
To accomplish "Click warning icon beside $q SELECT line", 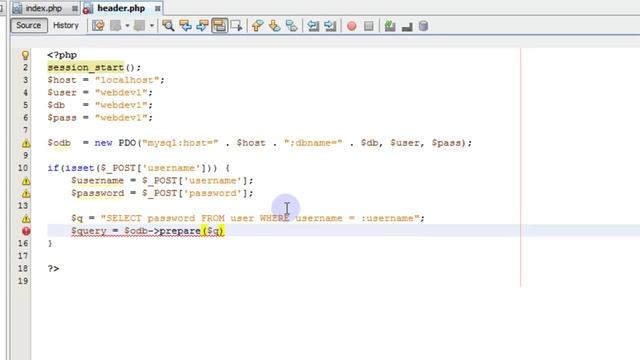I will click(x=26, y=219).
